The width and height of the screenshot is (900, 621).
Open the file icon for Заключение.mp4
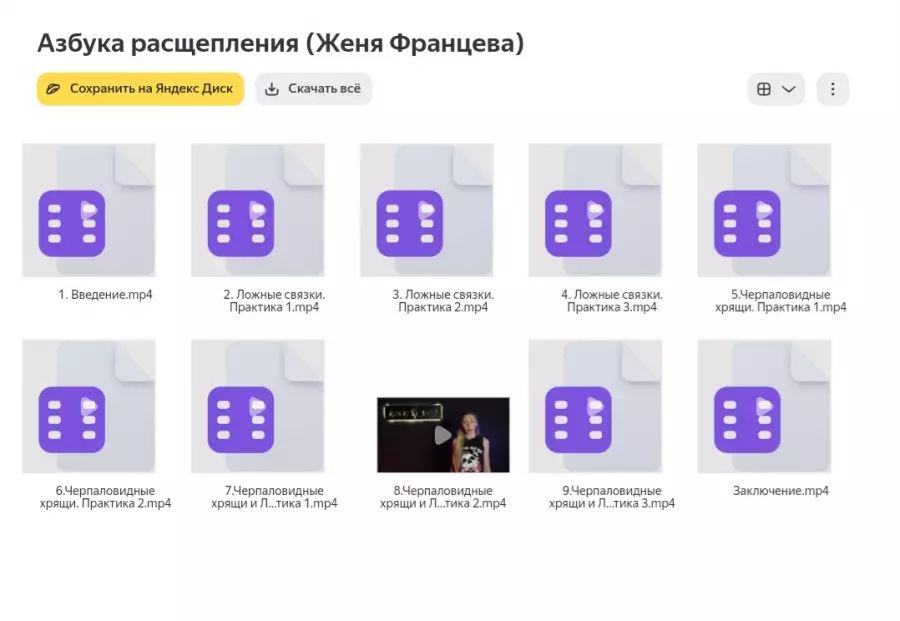click(764, 405)
